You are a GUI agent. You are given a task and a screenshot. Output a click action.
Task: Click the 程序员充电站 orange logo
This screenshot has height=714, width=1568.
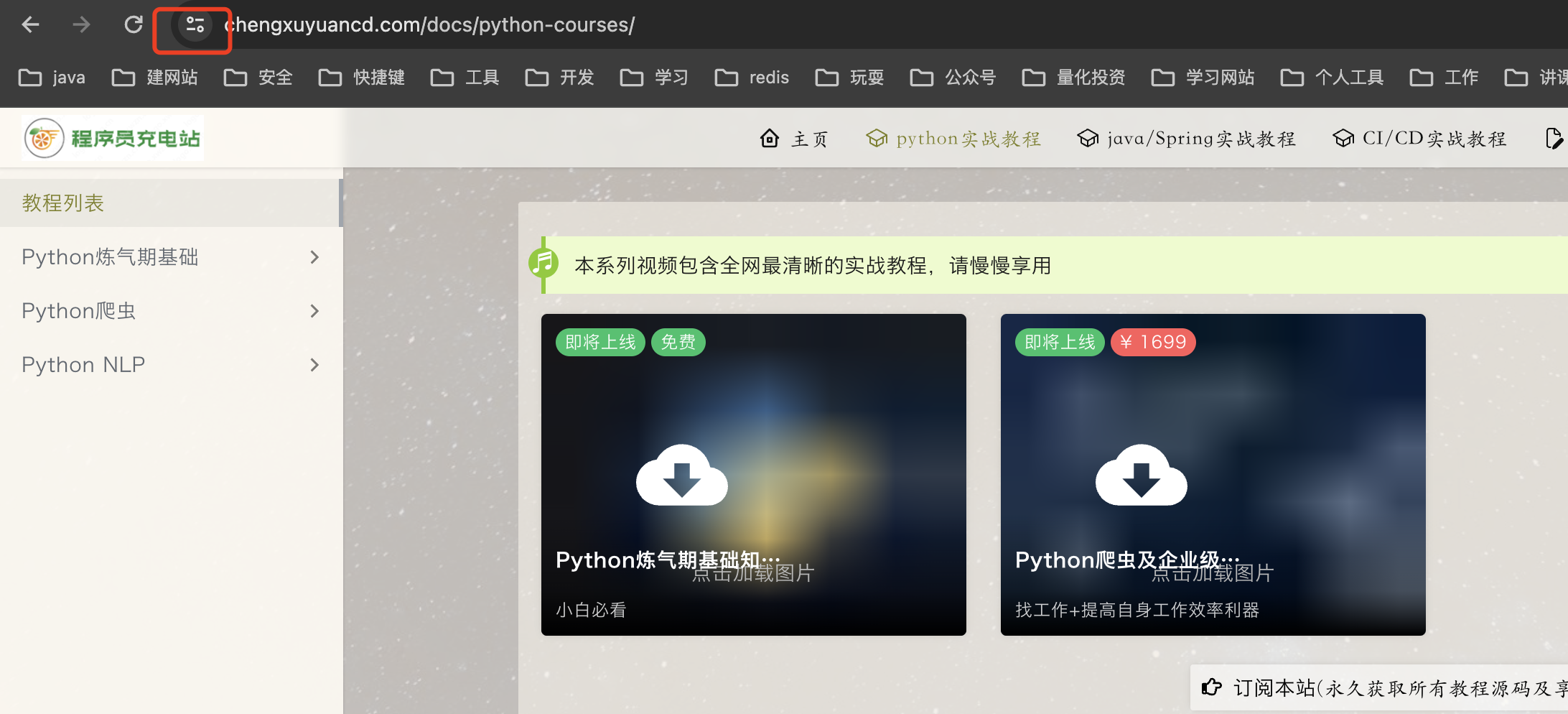tap(45, 138)
